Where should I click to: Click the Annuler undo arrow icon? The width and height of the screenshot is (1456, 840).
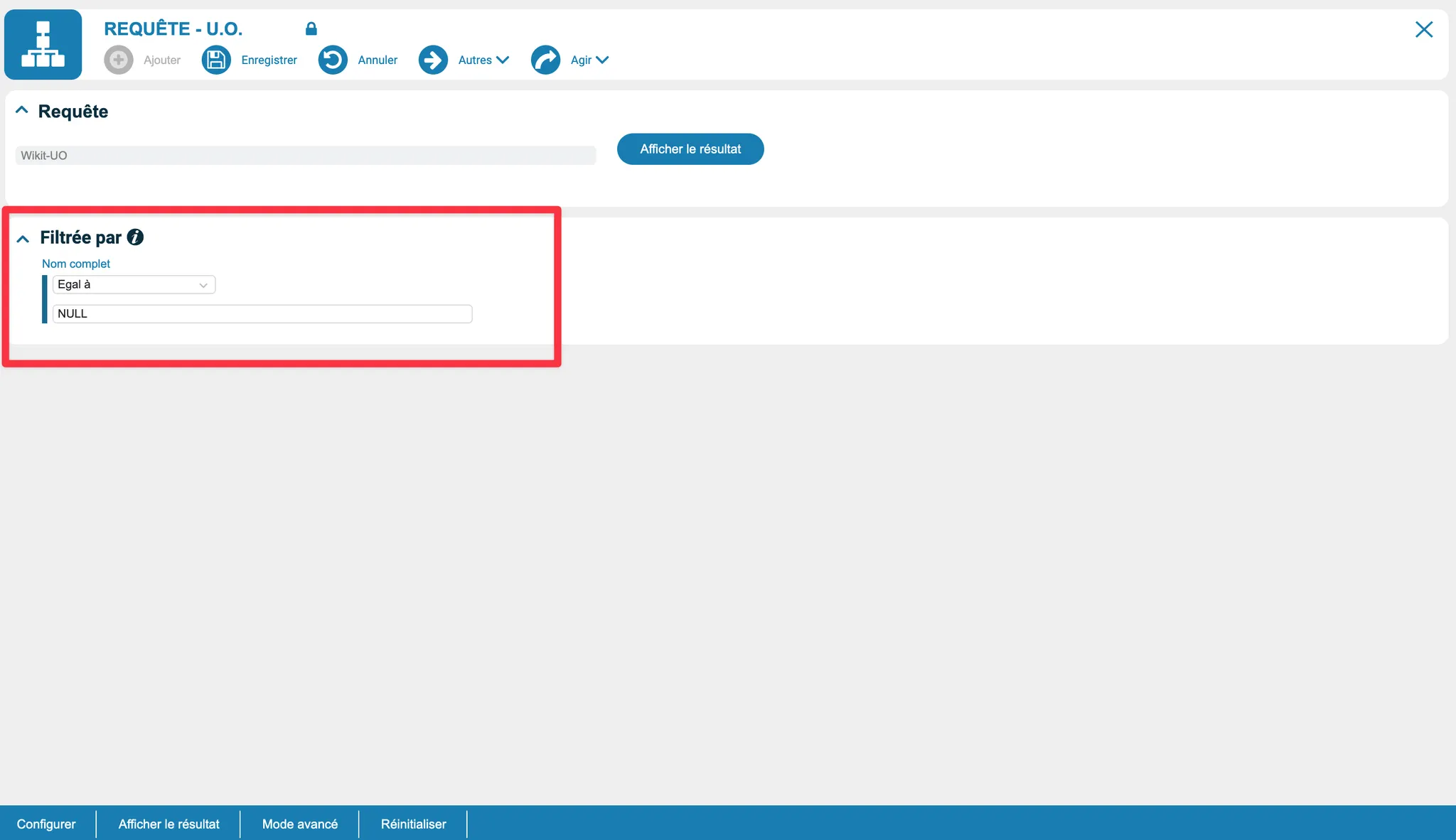click(333, 60)
